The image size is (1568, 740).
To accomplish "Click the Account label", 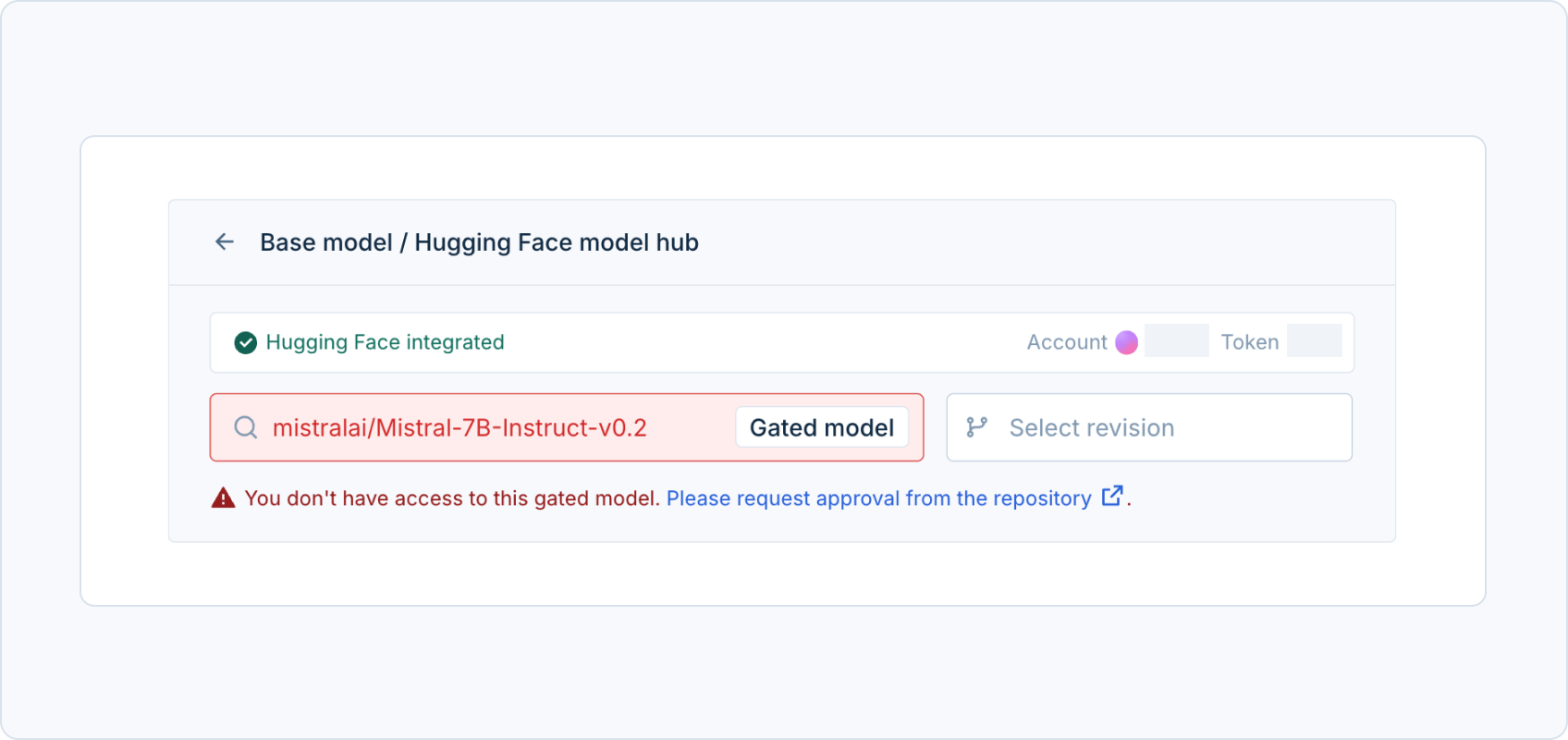I will tap(1067, 342).
